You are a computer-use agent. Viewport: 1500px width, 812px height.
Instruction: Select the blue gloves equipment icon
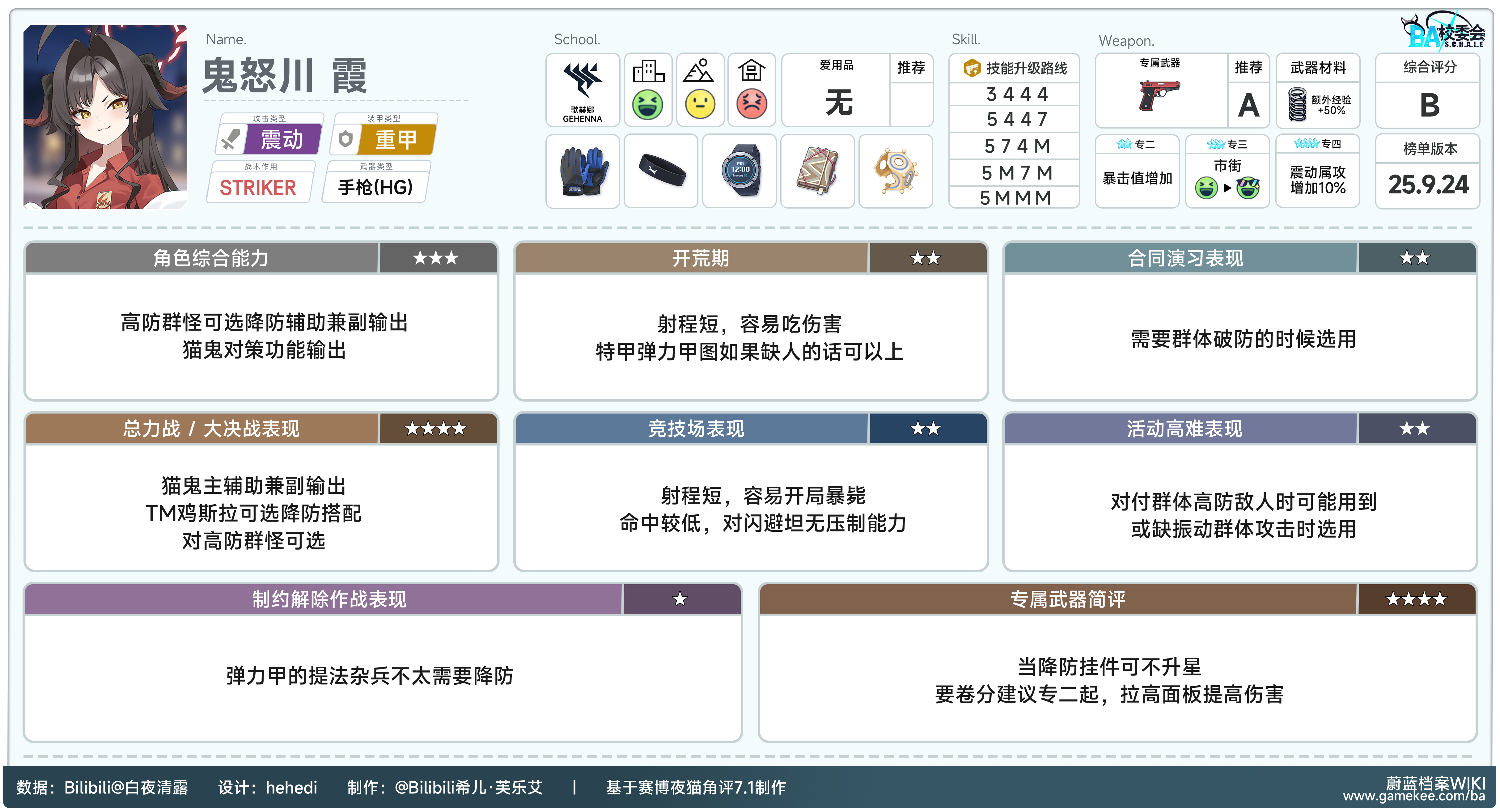tap(582, 172)
